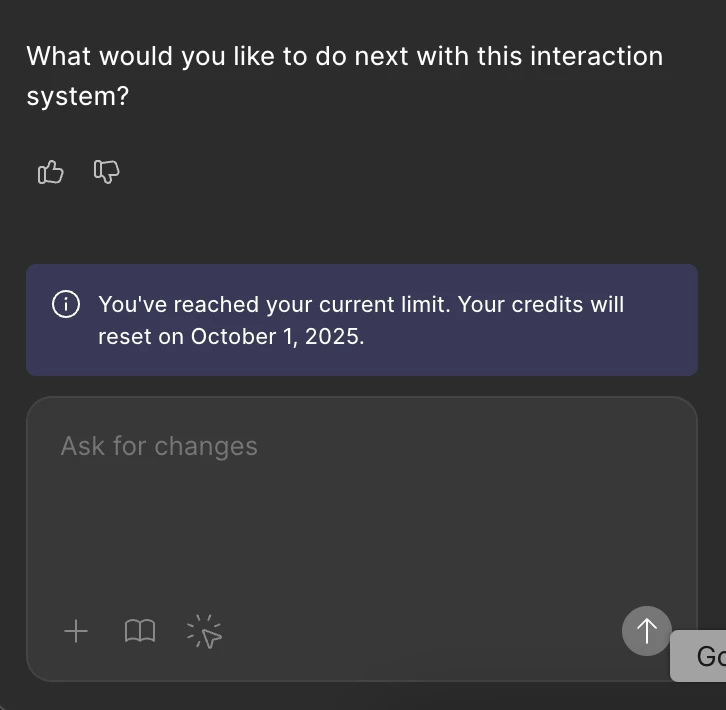Click the "Ask for changes" placeholder text
Screen dimensions: 726x710
click(x=159, y=446)
